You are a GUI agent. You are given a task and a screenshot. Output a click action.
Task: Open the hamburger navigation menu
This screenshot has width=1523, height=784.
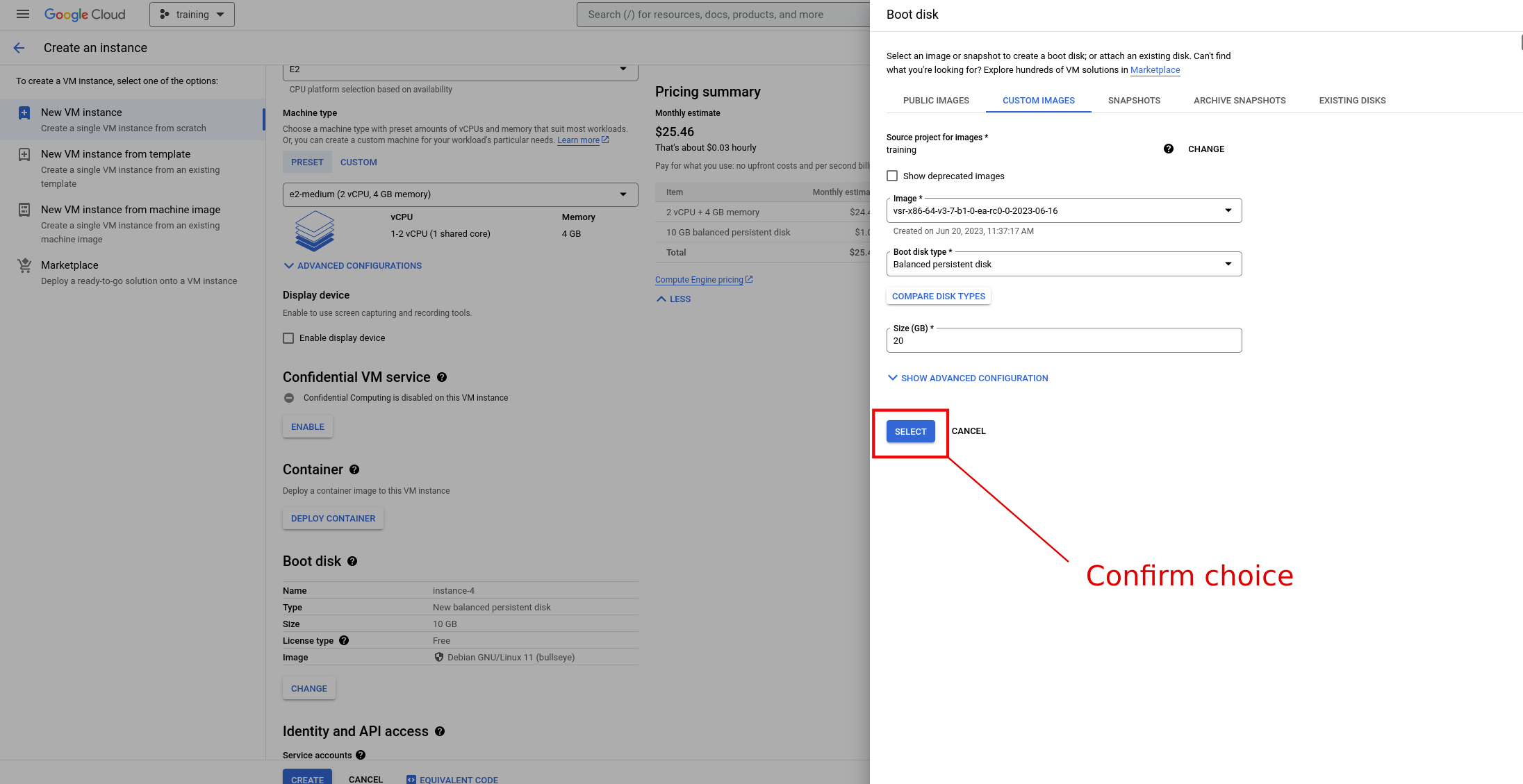tap(23, 14)
